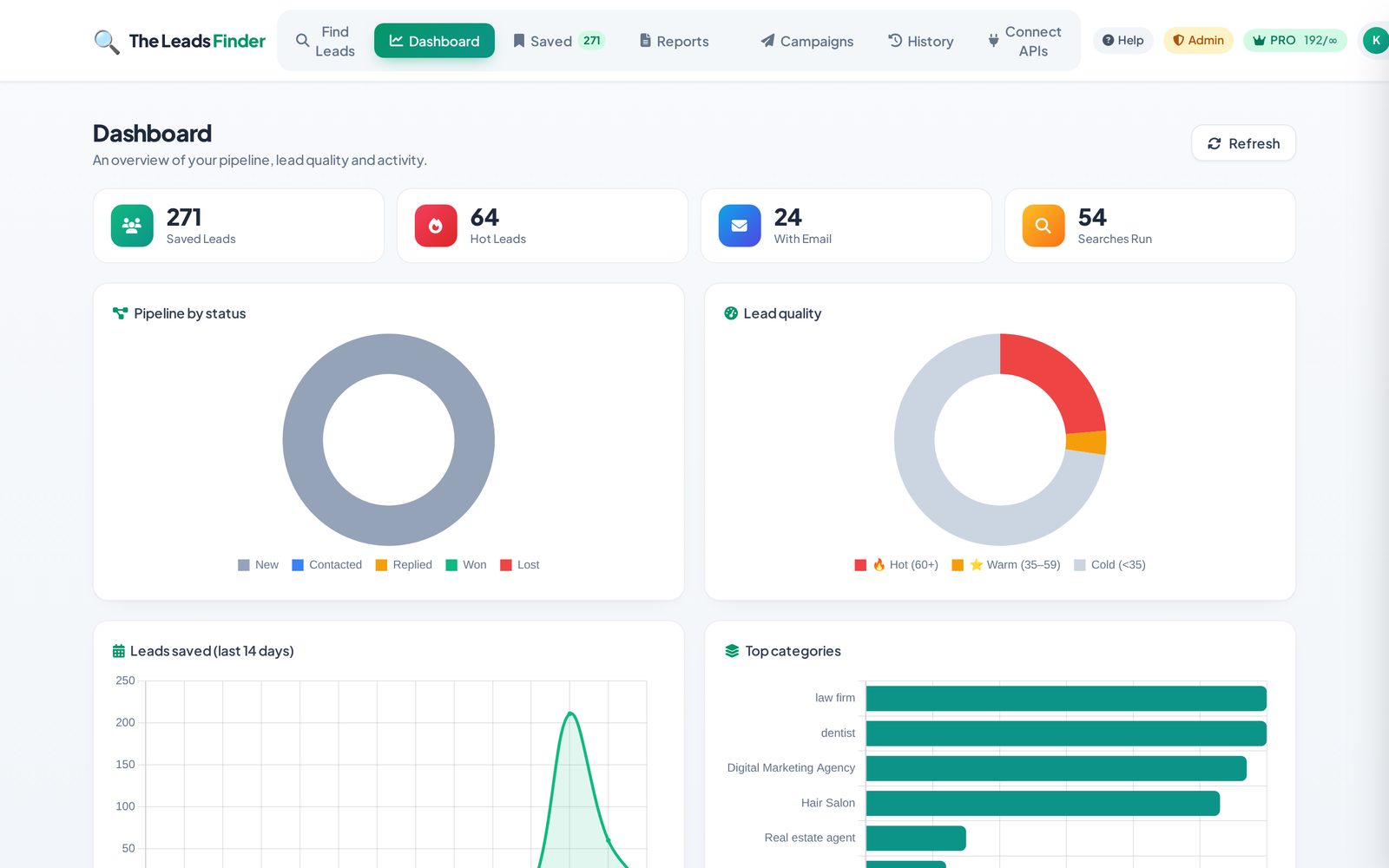Click The Leads Finder magnifier logo
The height and width of the screenshot is (868, 1389).
[x=106, y=41]
